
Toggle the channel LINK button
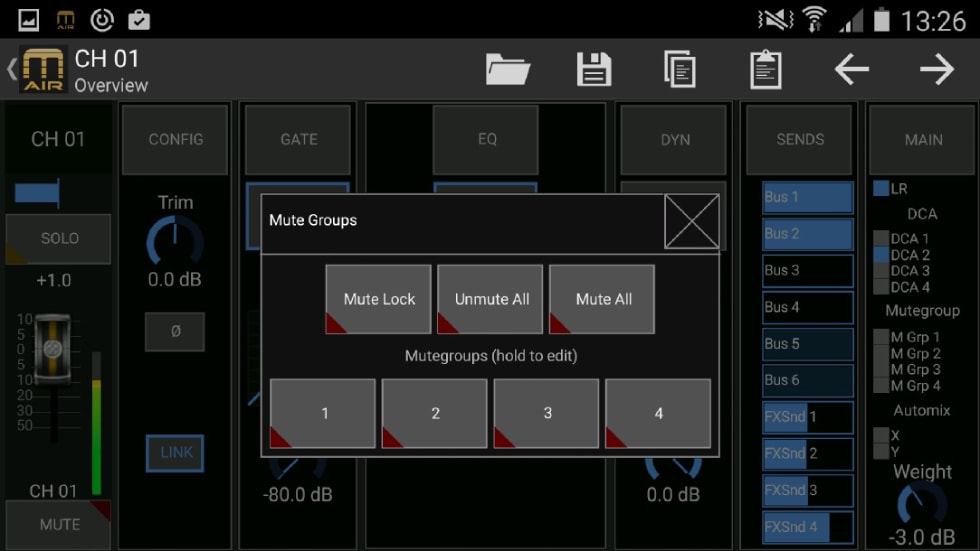(175, 453)
